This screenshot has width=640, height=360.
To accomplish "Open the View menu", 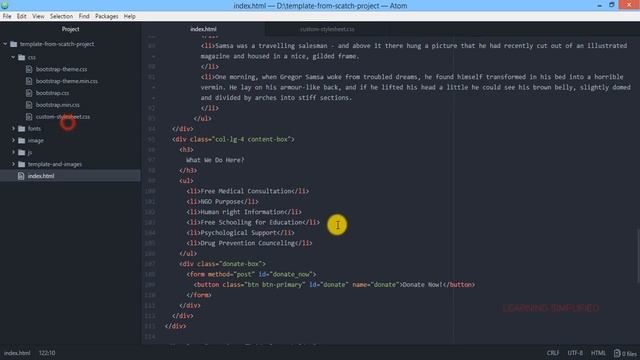I will point(38,16).
